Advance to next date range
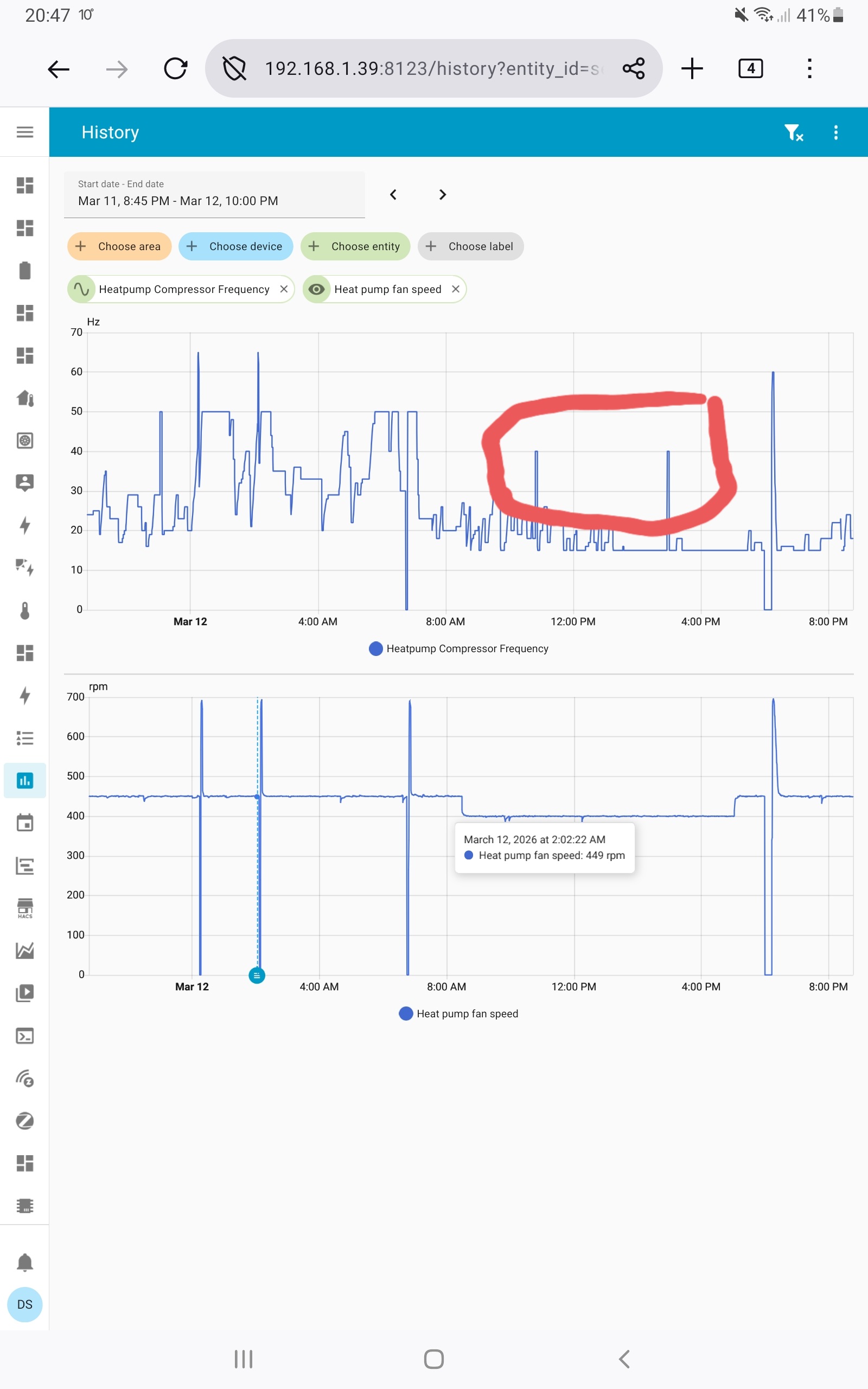Image resolution: width=868 pixels, height=1389 pixels. 442,195
